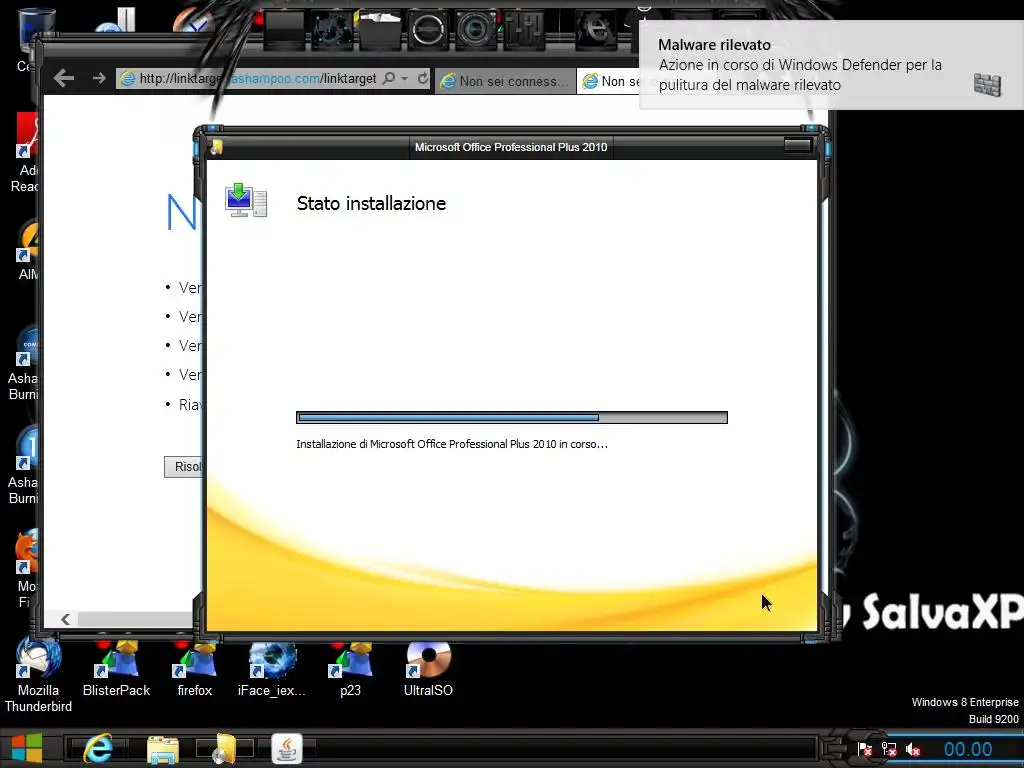
Task: Click the Internet Explorer forward arrow
Action: [99, 78]
